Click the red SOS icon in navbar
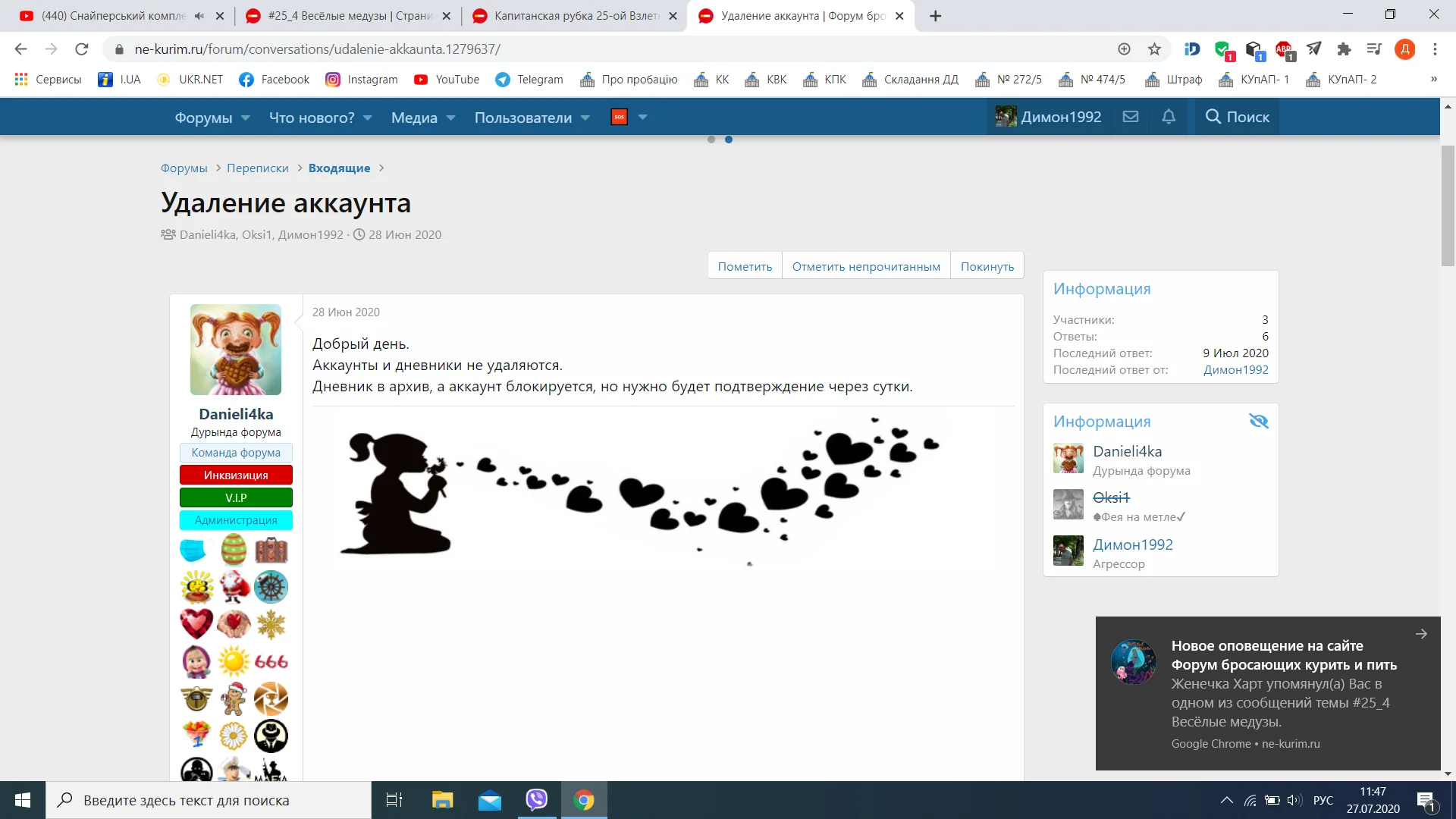The height and width of the screenshot is (819, 1456). click(619, 117)
